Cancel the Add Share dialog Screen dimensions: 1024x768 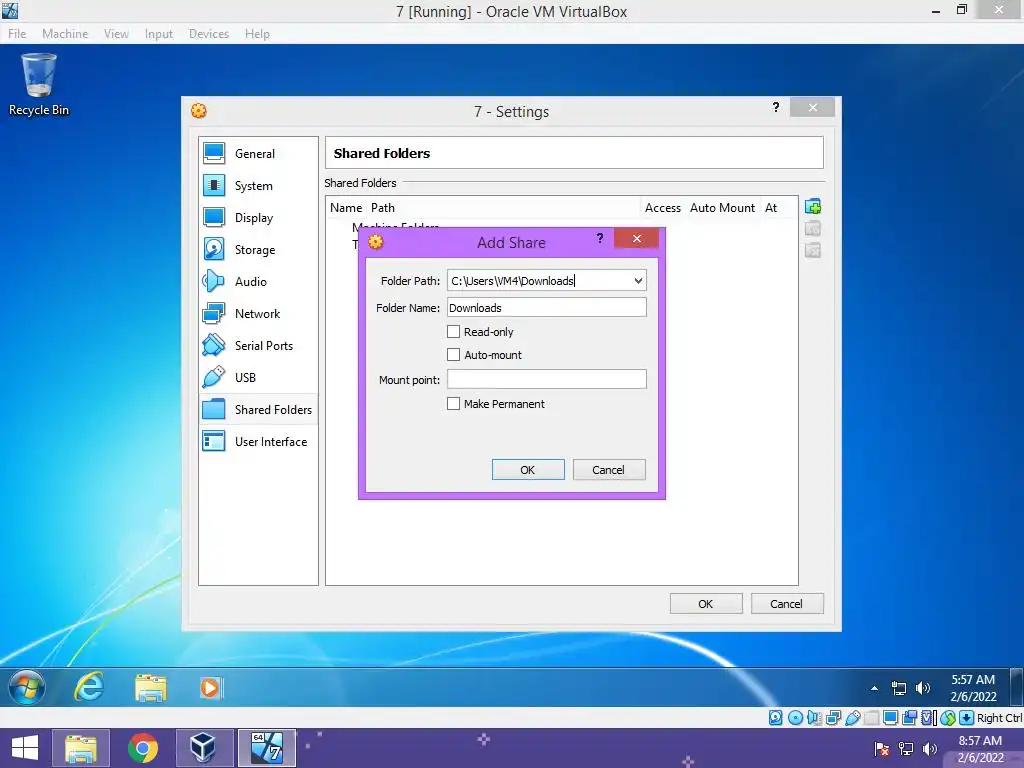[x=609, y=470]
